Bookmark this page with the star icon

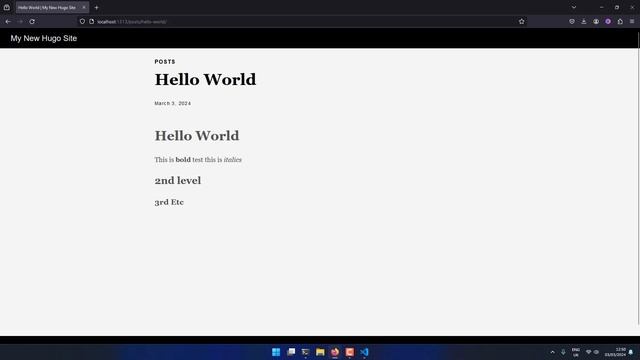(x=522, y=22)
